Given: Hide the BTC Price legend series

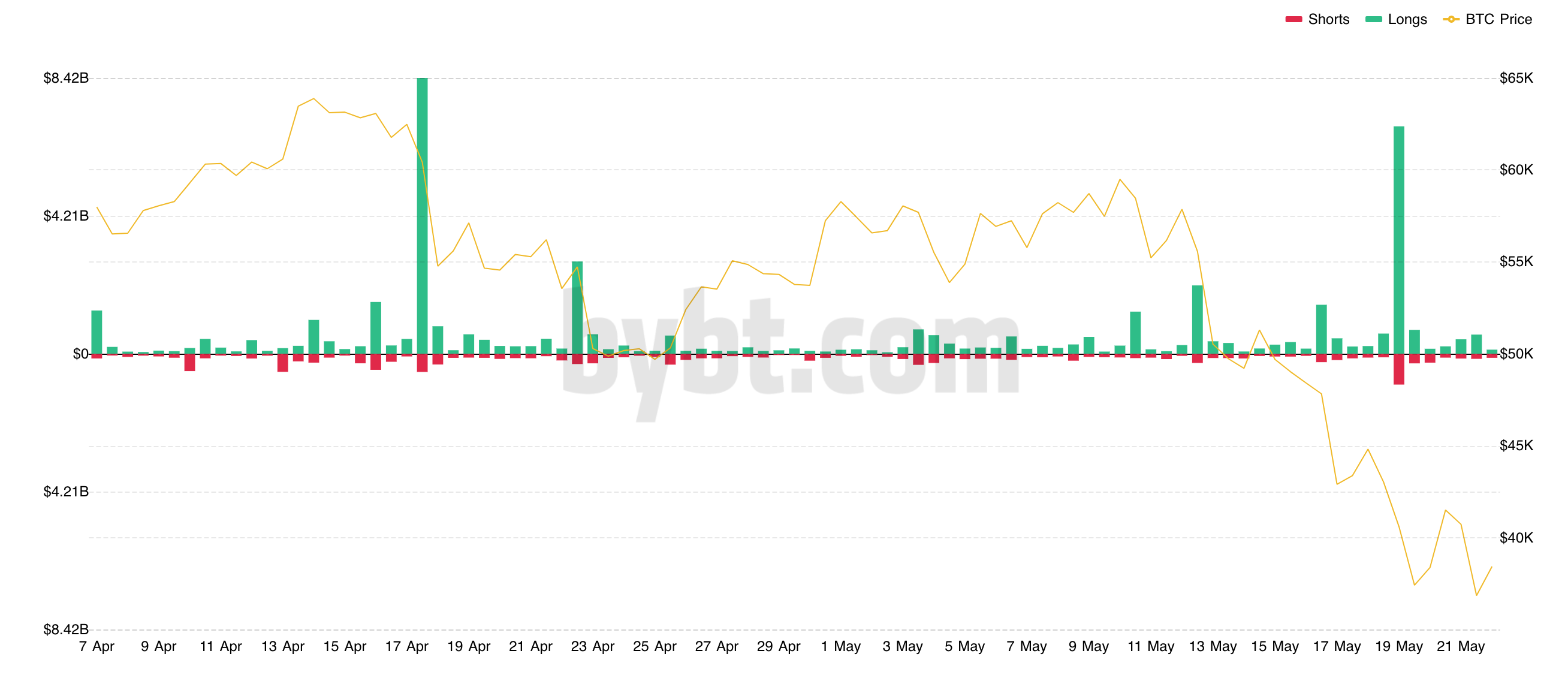Looking at the screenshot, I should [1498, 20].
